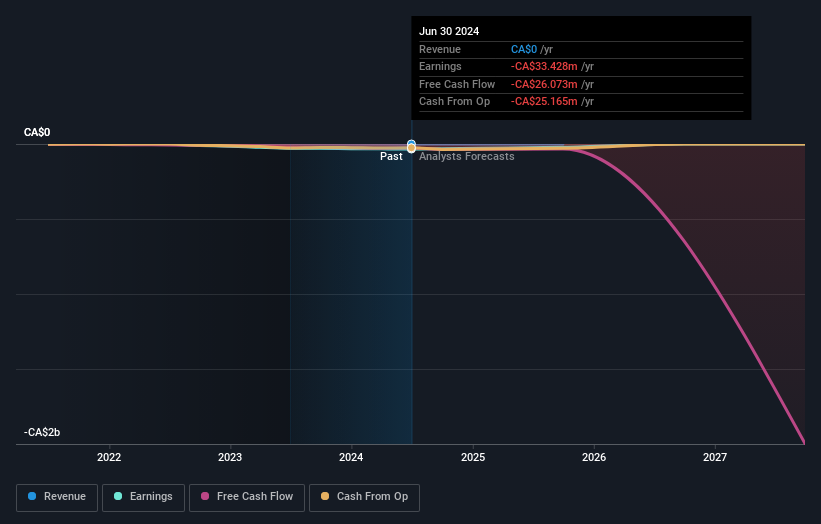The image size is (821, 524).
Task: Click the 'Free Cash Flow' tooltip row label
Action: pyautogui.click(x=457, y=84)
